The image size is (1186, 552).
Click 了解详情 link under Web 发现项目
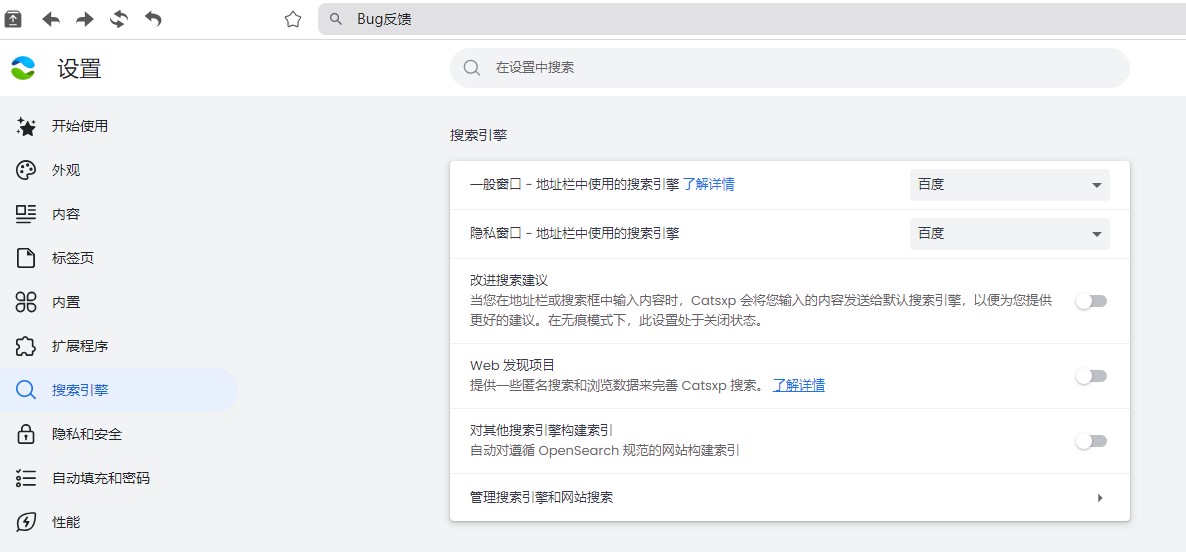(799, 386)
